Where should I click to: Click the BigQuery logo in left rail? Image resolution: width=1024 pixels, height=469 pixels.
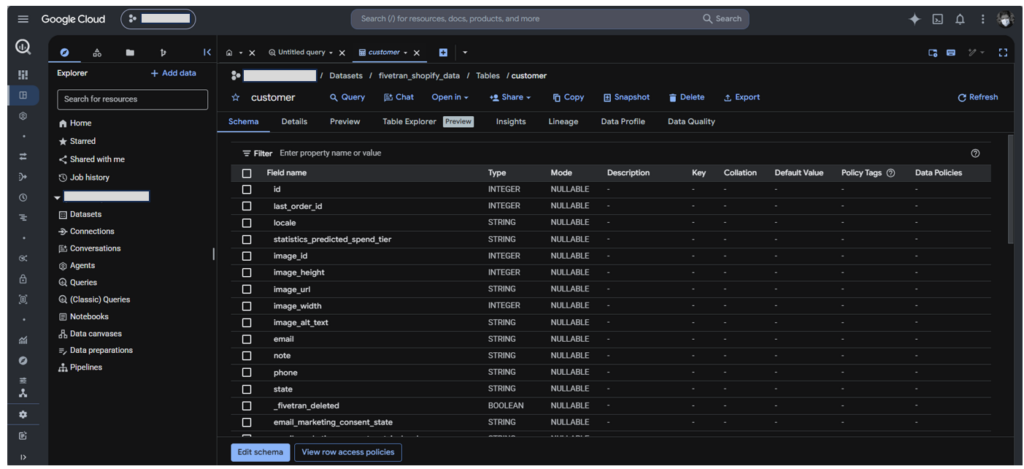pyautogui.click(x=23, y=47)
